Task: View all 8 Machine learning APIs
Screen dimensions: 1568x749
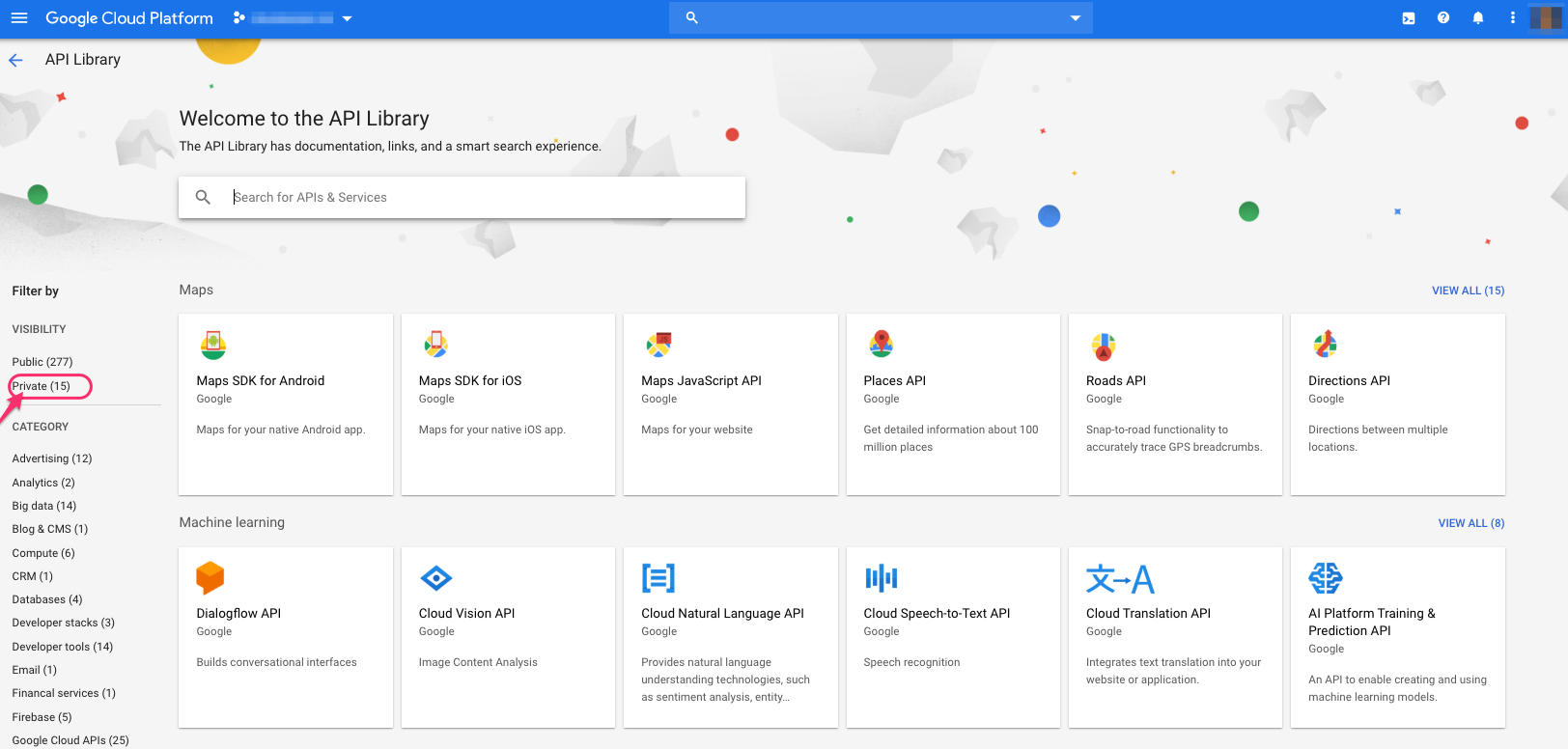Action: click(x=1470, y=523)
